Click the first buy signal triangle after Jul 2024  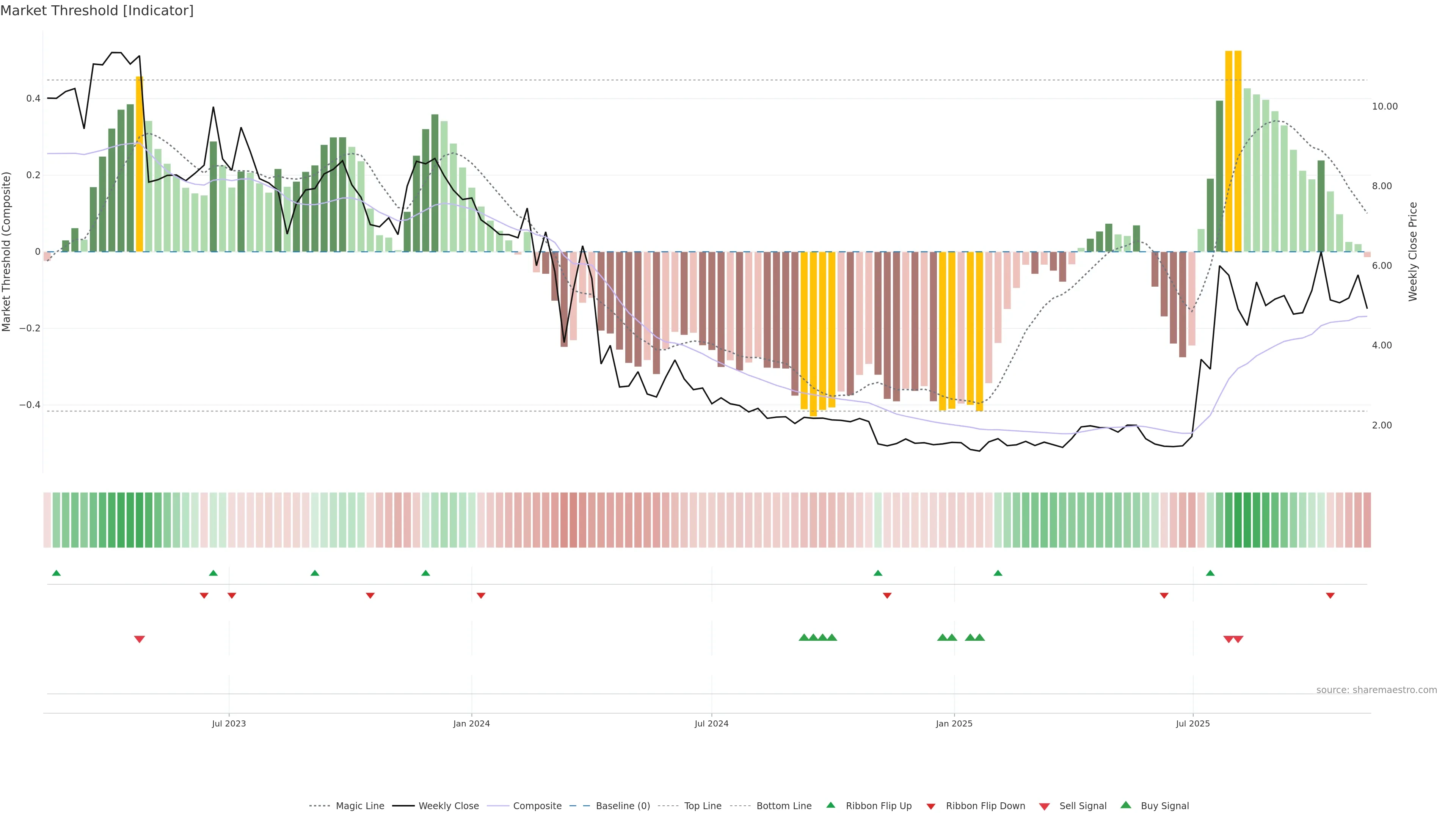[804, 637]
